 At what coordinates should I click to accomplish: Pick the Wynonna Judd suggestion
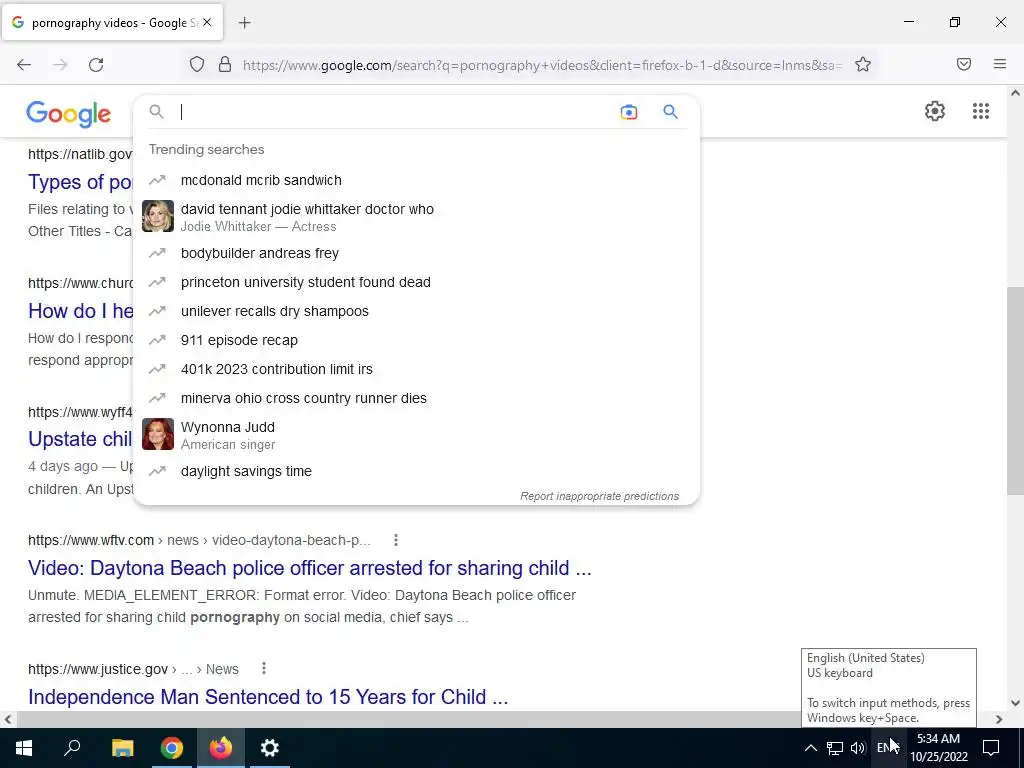click(x=416, y=435)
